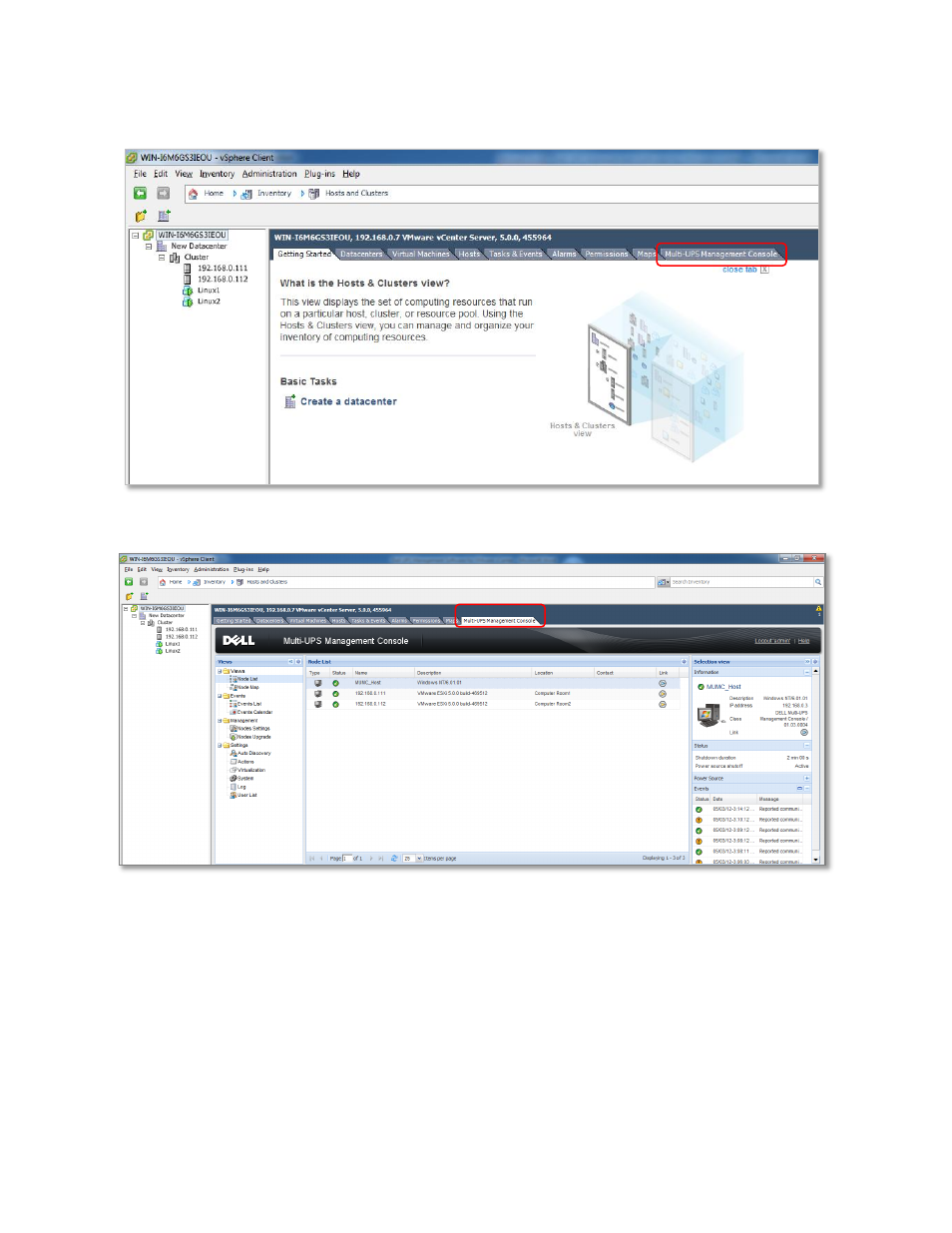The width and height of the screenshot is (952, 1233).
Task: Collapse New Datacenter node in the Getting Started window tree
Action: coord(149,247)
